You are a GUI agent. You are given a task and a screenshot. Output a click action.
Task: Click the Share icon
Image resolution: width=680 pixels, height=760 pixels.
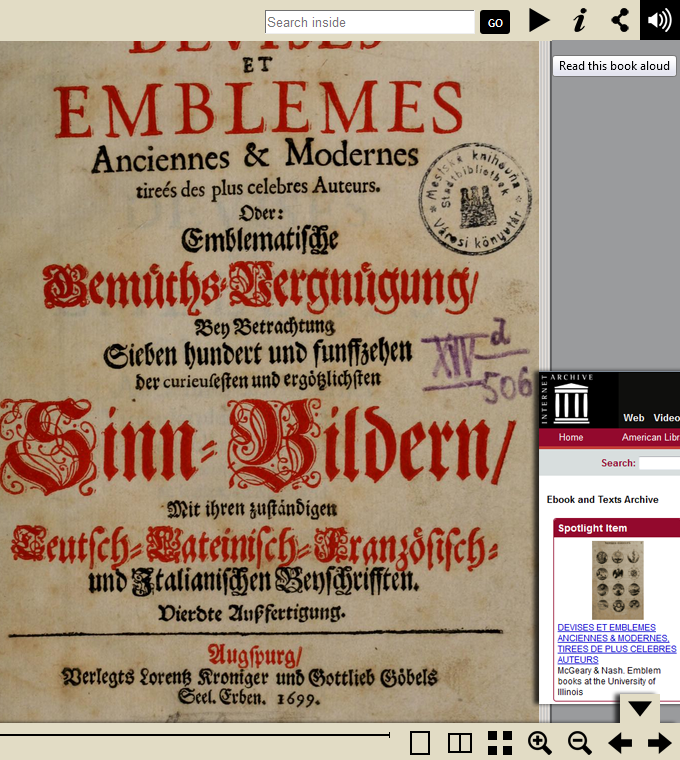[x=620, y=20]
